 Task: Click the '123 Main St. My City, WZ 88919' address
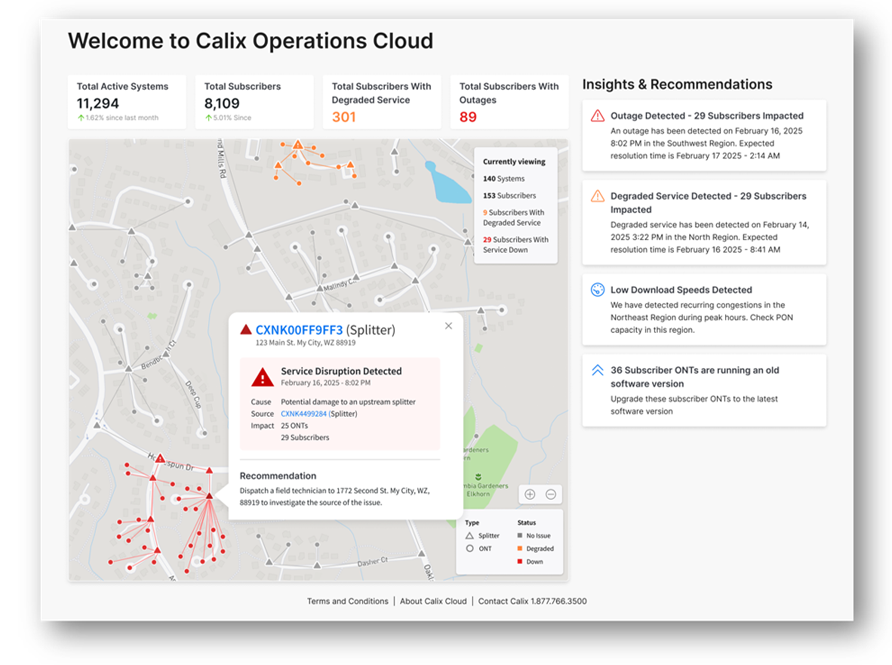[305, 343]
